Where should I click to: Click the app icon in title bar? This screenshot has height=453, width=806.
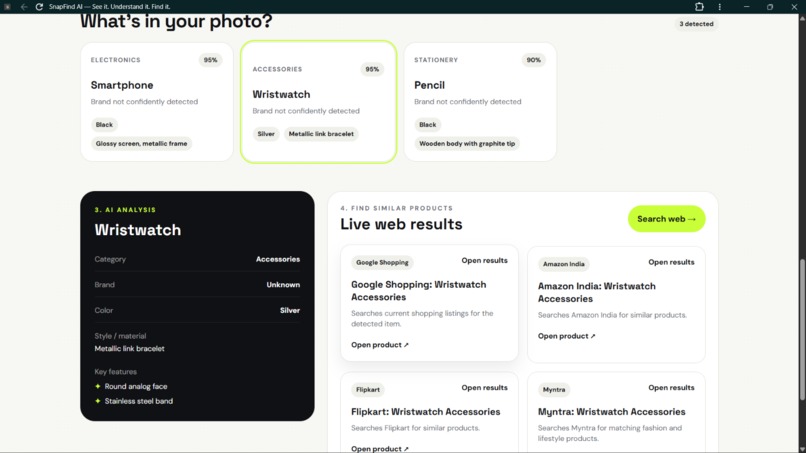pos(7,7)
